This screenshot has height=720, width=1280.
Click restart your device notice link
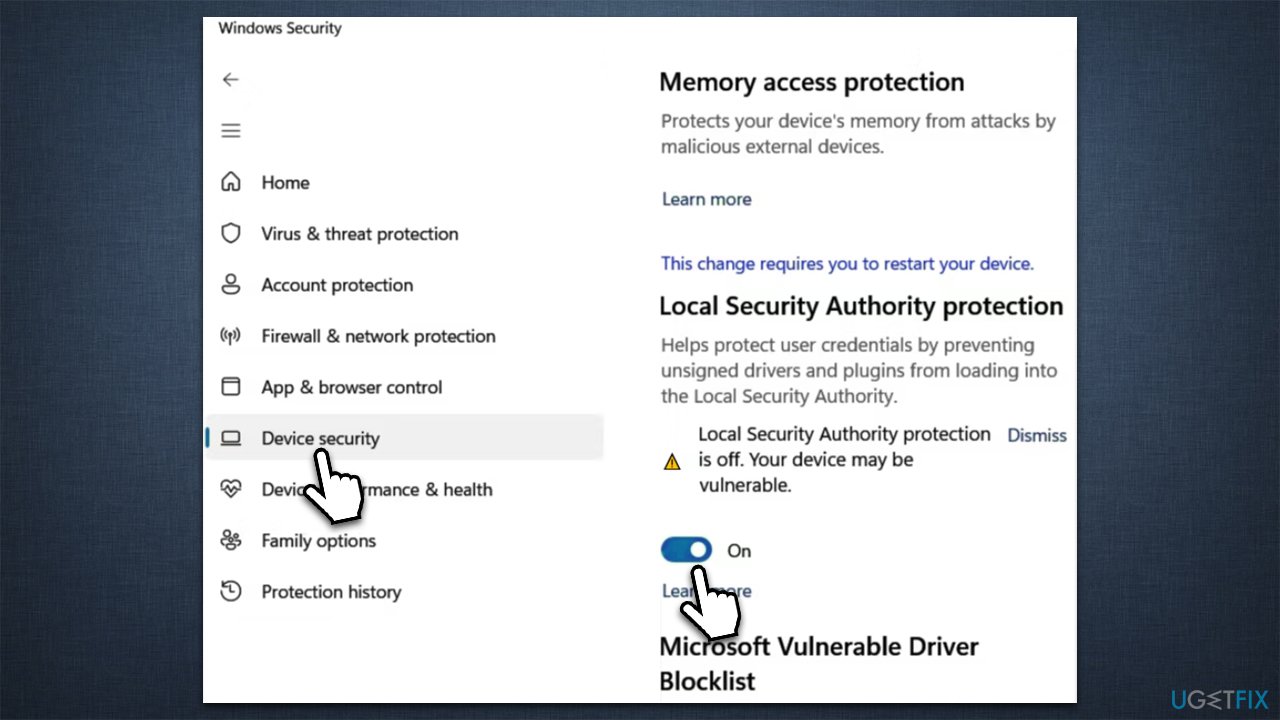(x=846, y=264)
